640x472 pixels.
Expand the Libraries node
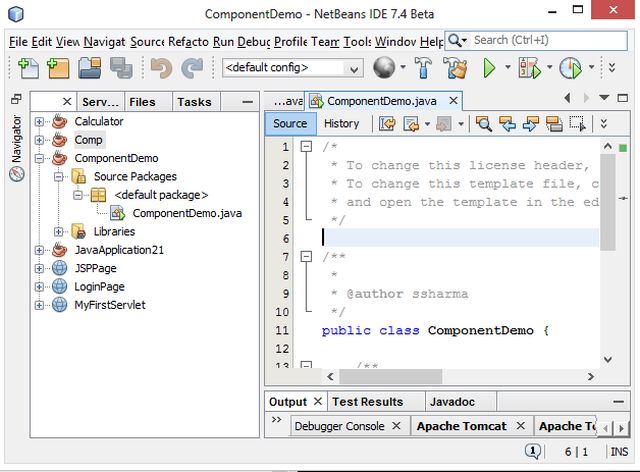coord(59,232)
